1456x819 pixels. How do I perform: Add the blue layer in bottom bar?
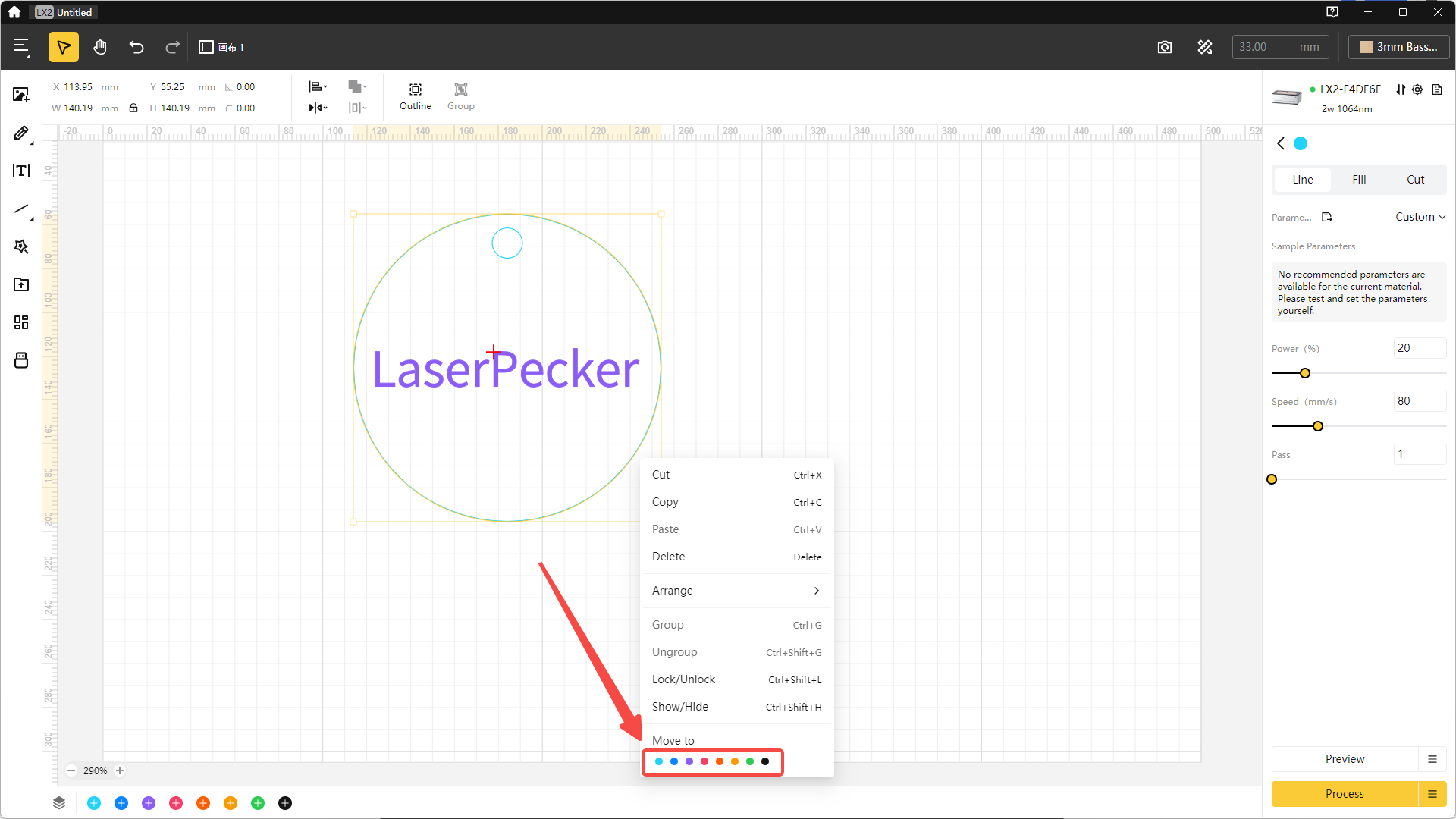click(121, 803)
